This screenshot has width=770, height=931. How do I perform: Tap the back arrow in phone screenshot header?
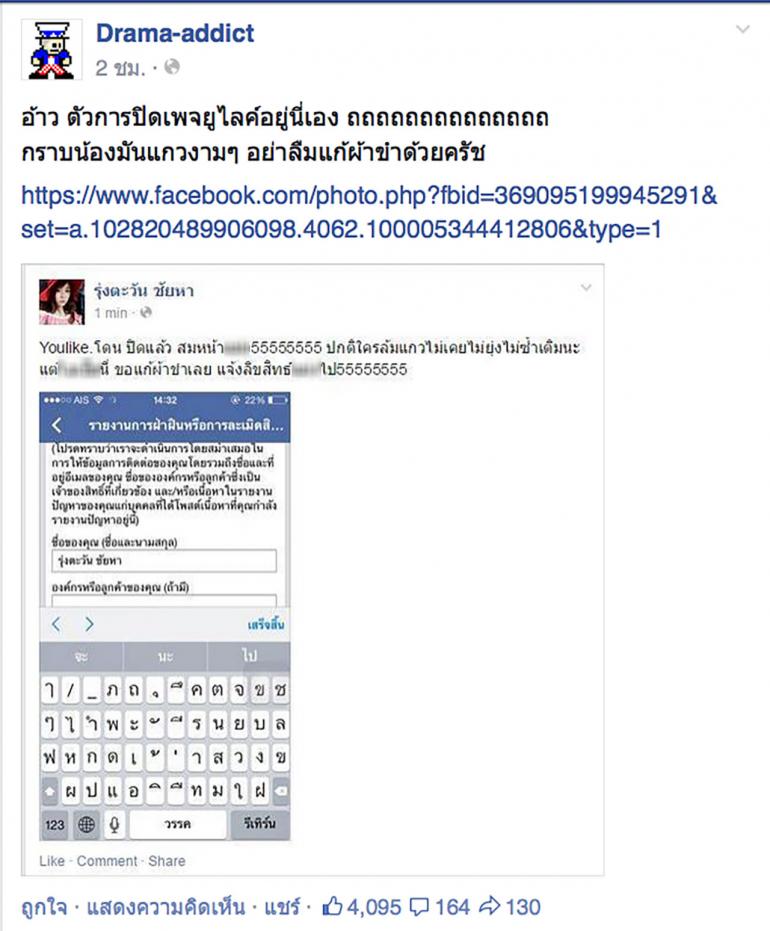point(57,425)
